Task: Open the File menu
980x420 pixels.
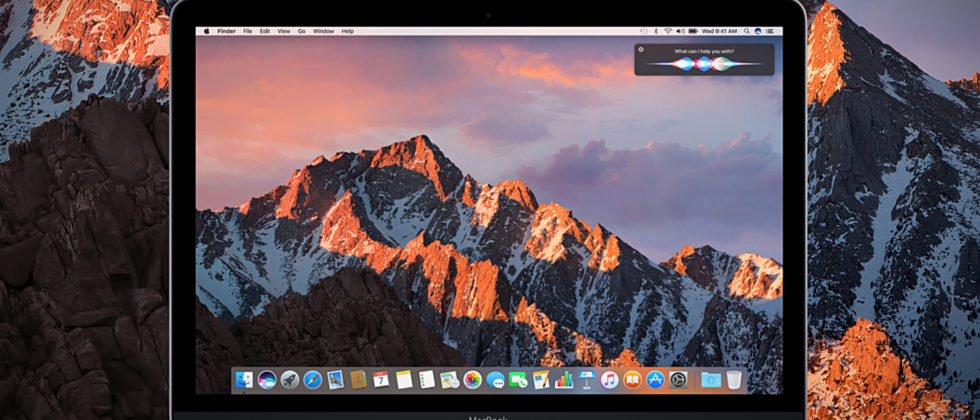Action: (247, 31)
